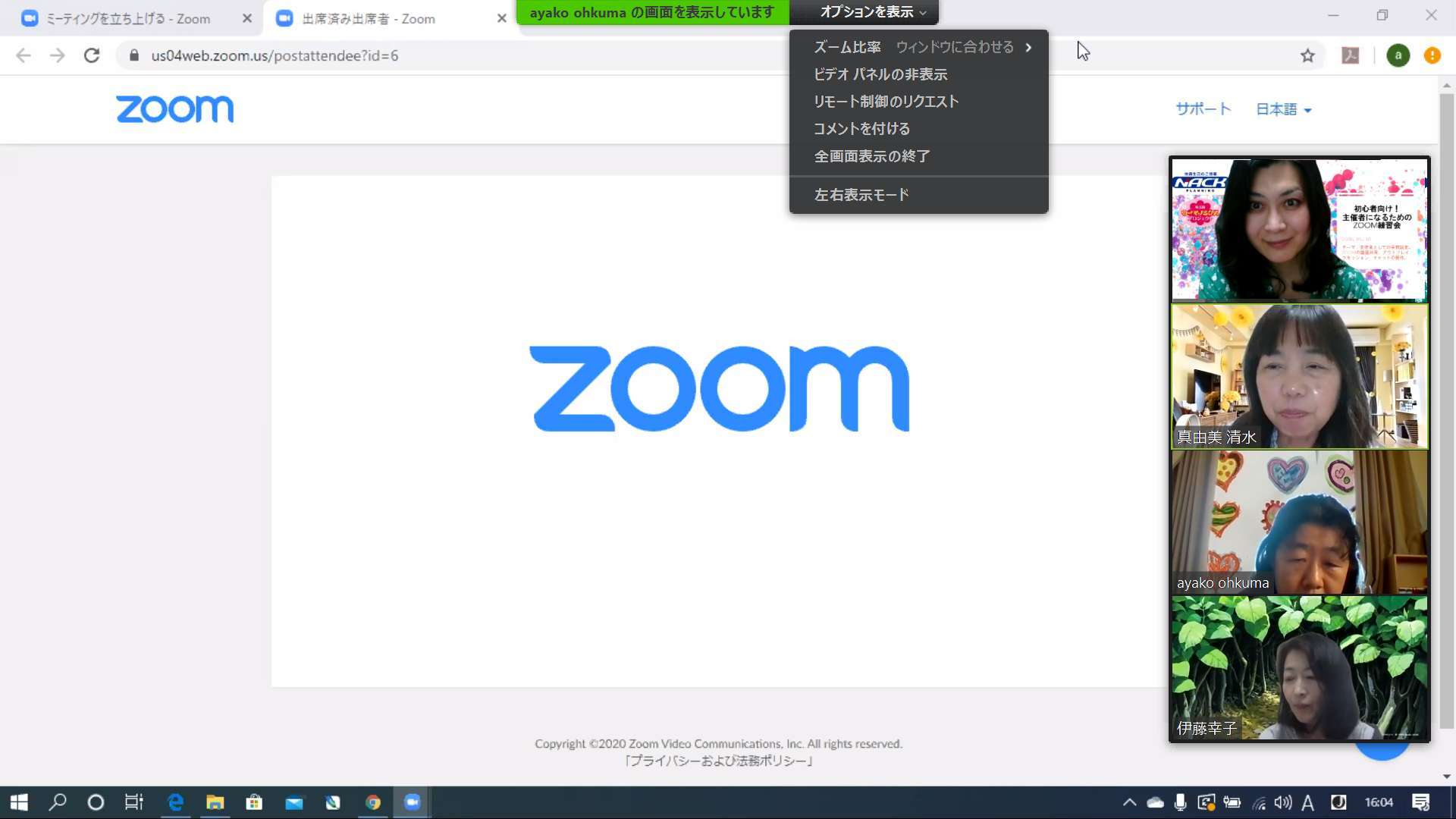
Task: Expand the ズーム比率 submenu arrow
Action: click(1028, 47)
